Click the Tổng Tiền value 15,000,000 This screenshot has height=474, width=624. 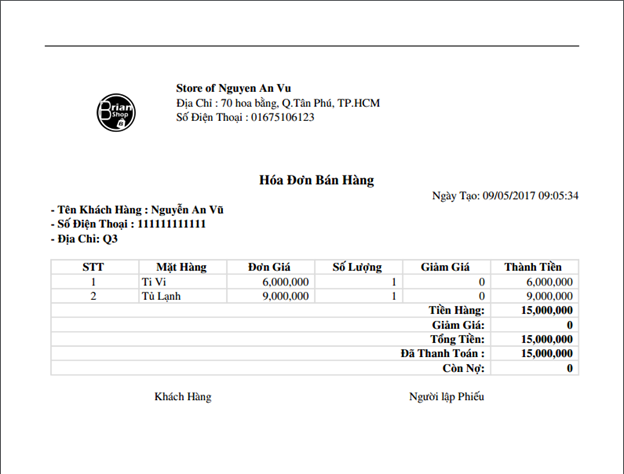(x=547, y=339)
